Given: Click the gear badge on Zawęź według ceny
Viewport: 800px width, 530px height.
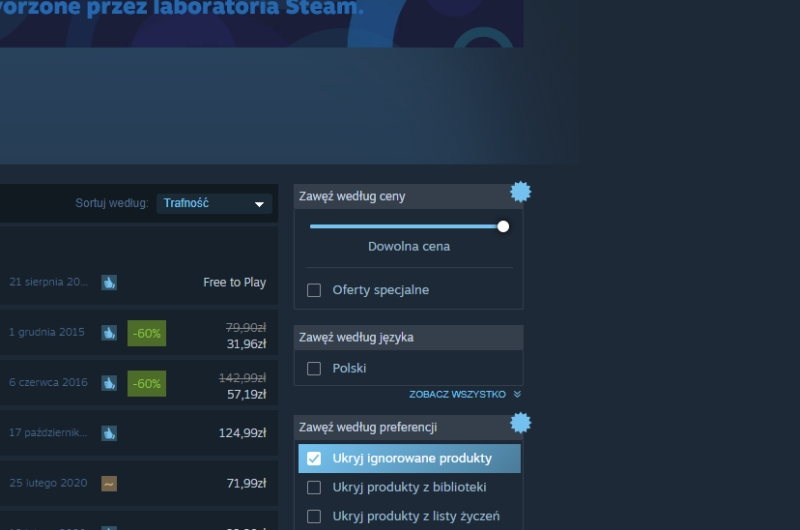Looking at the screenshot, I should click(x=520, y=192).
